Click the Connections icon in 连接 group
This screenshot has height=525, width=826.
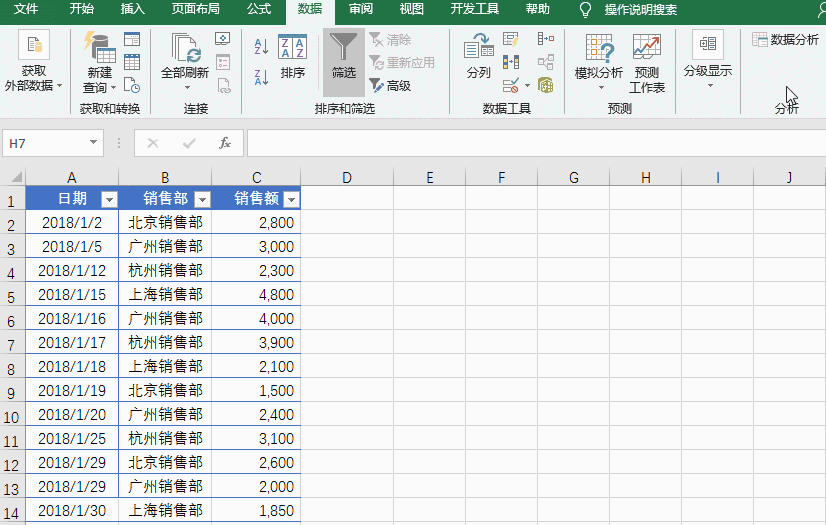pos(223,39)
